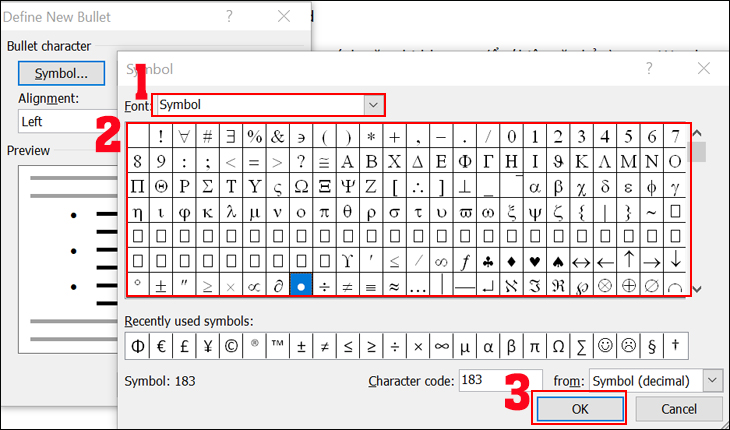This screenshot has height=430, width=730.
Task: Open help in Define New Bullet title bar
Action: click(229, 17)
